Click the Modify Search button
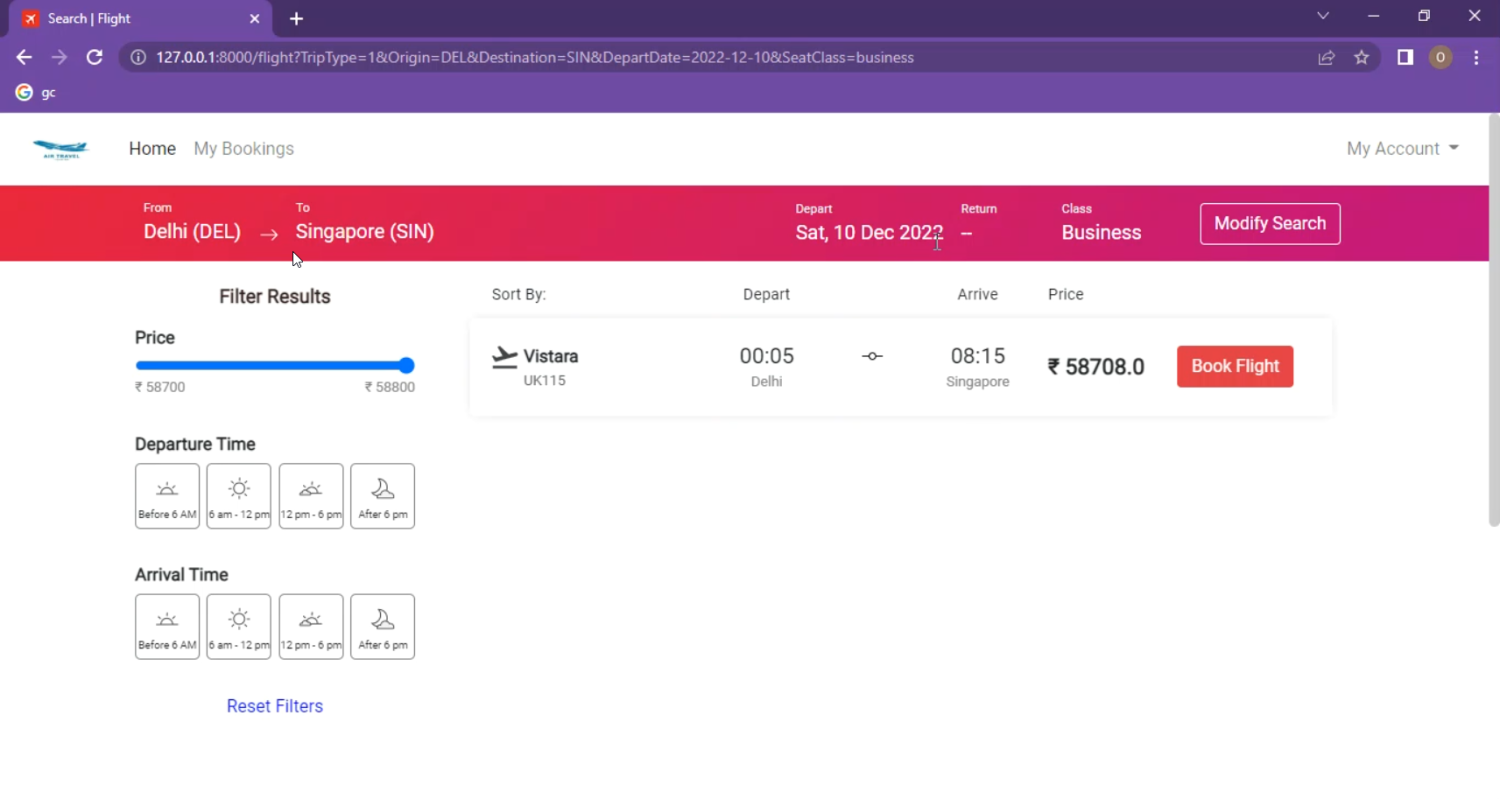 (1269, 224)
